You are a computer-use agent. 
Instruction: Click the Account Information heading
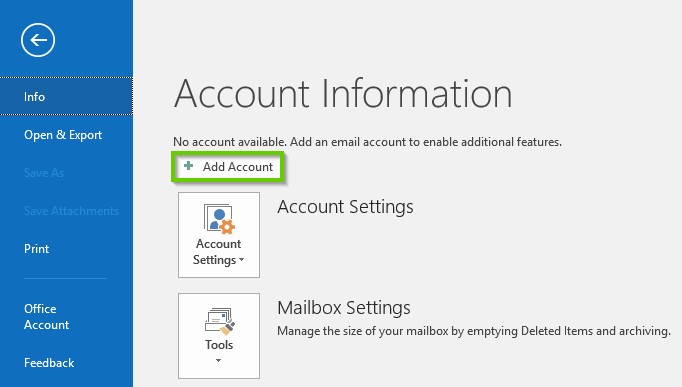click(343, 93)
